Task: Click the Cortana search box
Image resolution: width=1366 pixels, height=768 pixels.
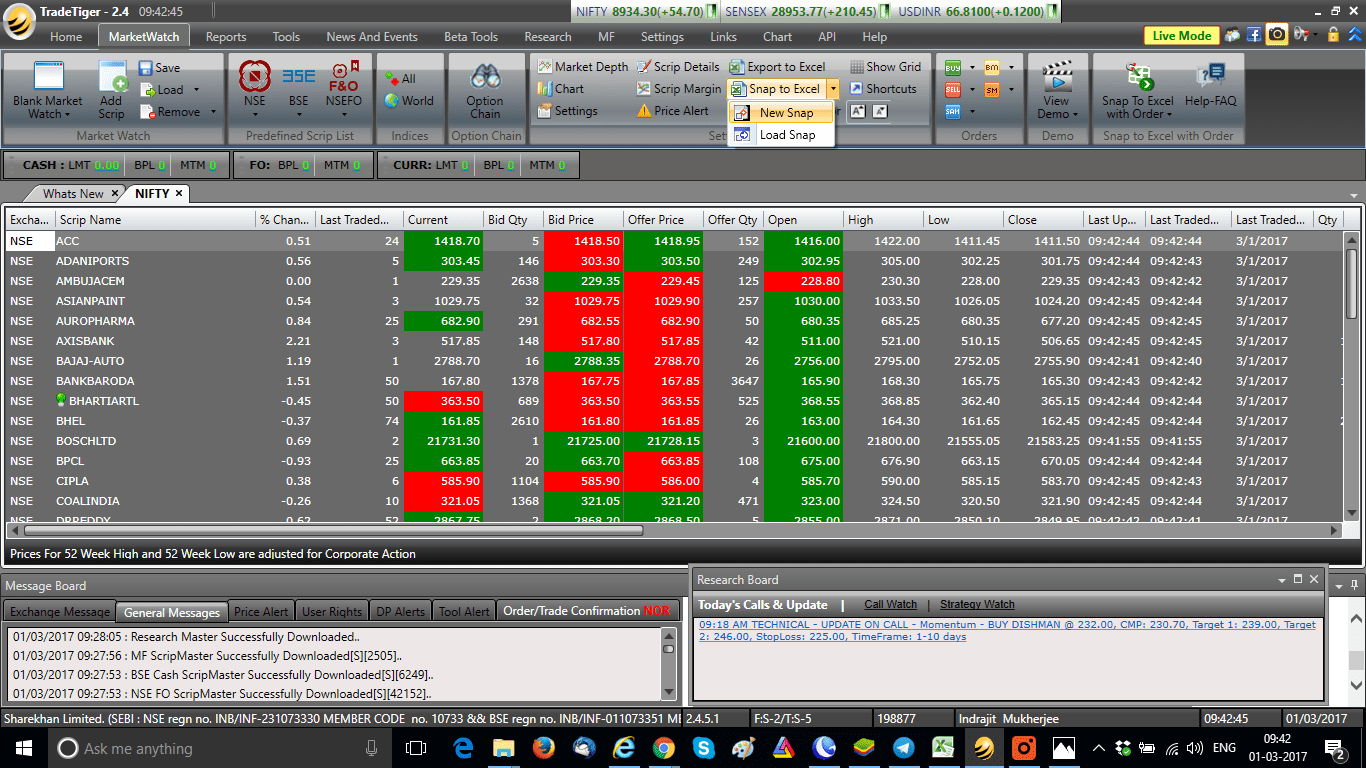Action: [217, 748]
